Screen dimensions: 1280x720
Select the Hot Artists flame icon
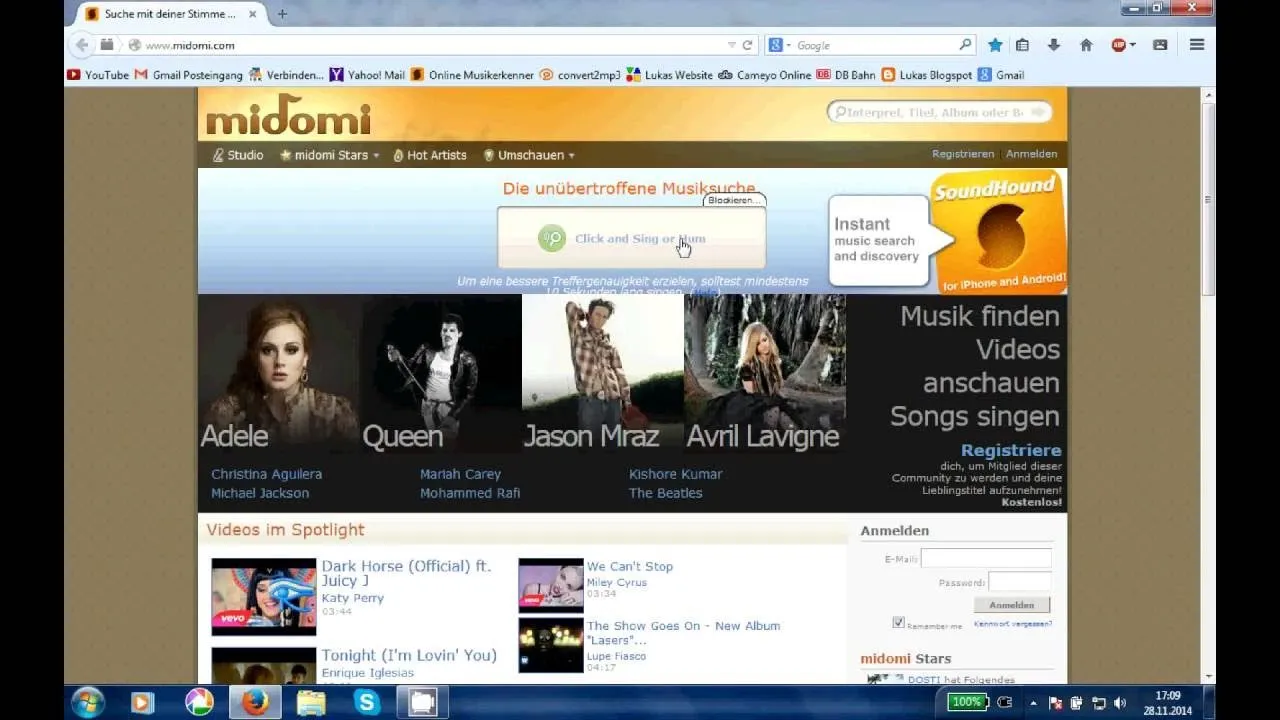point(398,155)
